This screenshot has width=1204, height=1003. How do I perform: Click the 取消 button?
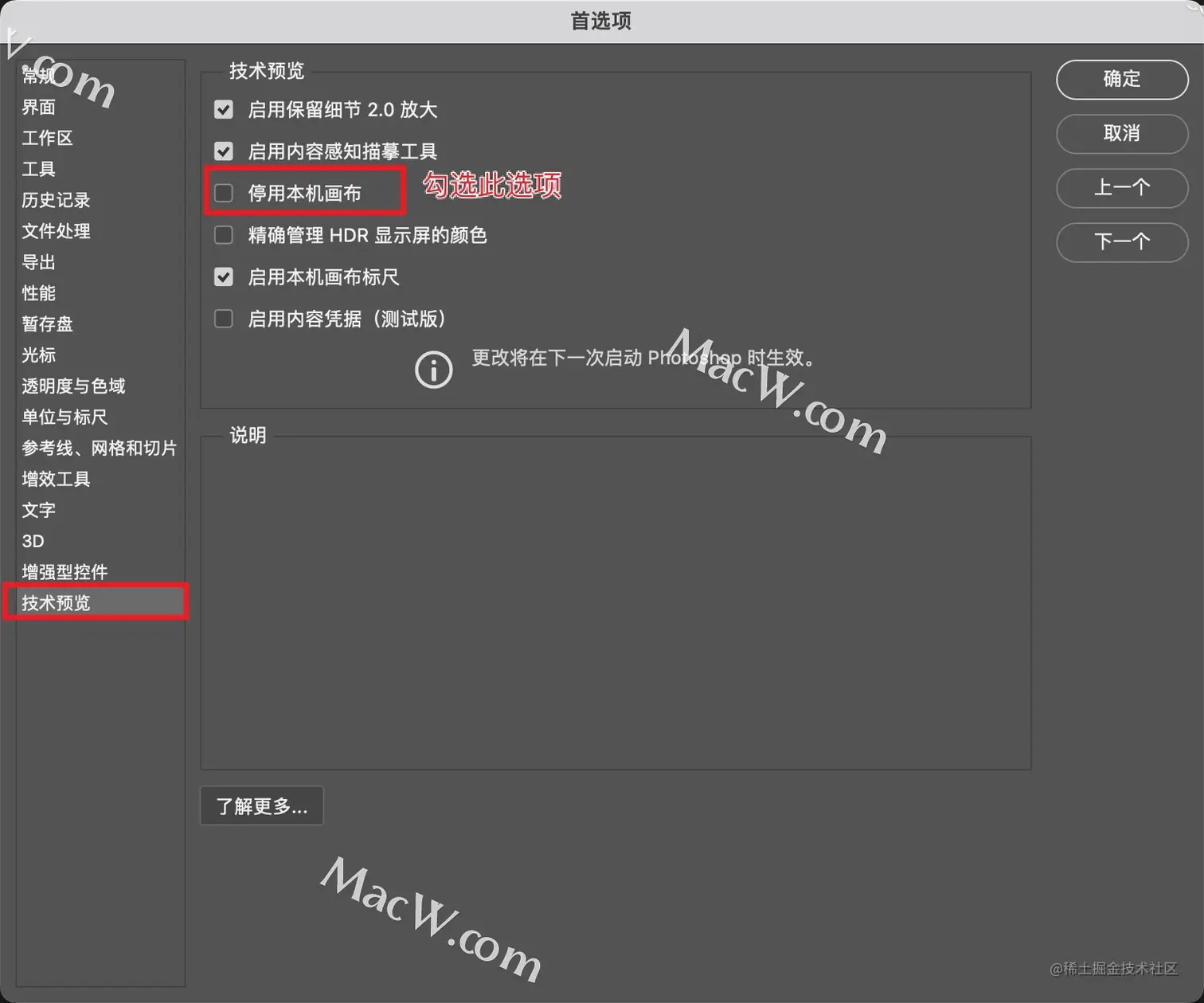1122,133
